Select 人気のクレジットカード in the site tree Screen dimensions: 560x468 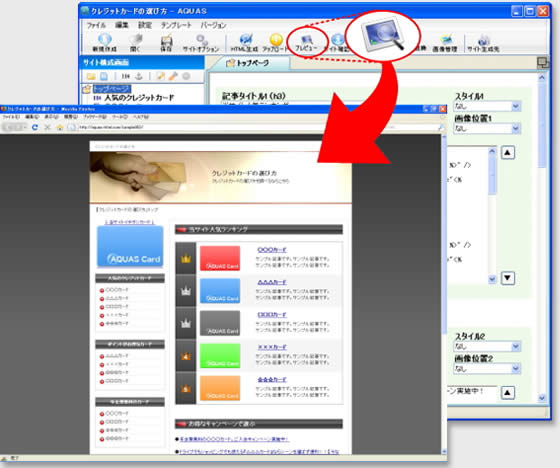(139, 98)
